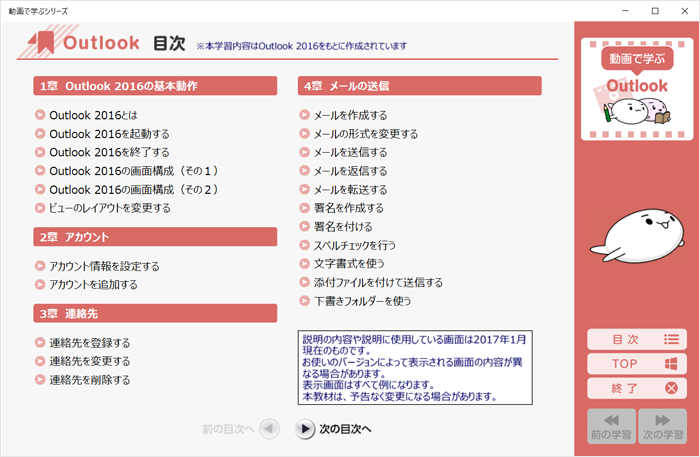Go to next contents page via play arrow
The height and width of the screenshot is (457, 700).
tap(305, 429)
